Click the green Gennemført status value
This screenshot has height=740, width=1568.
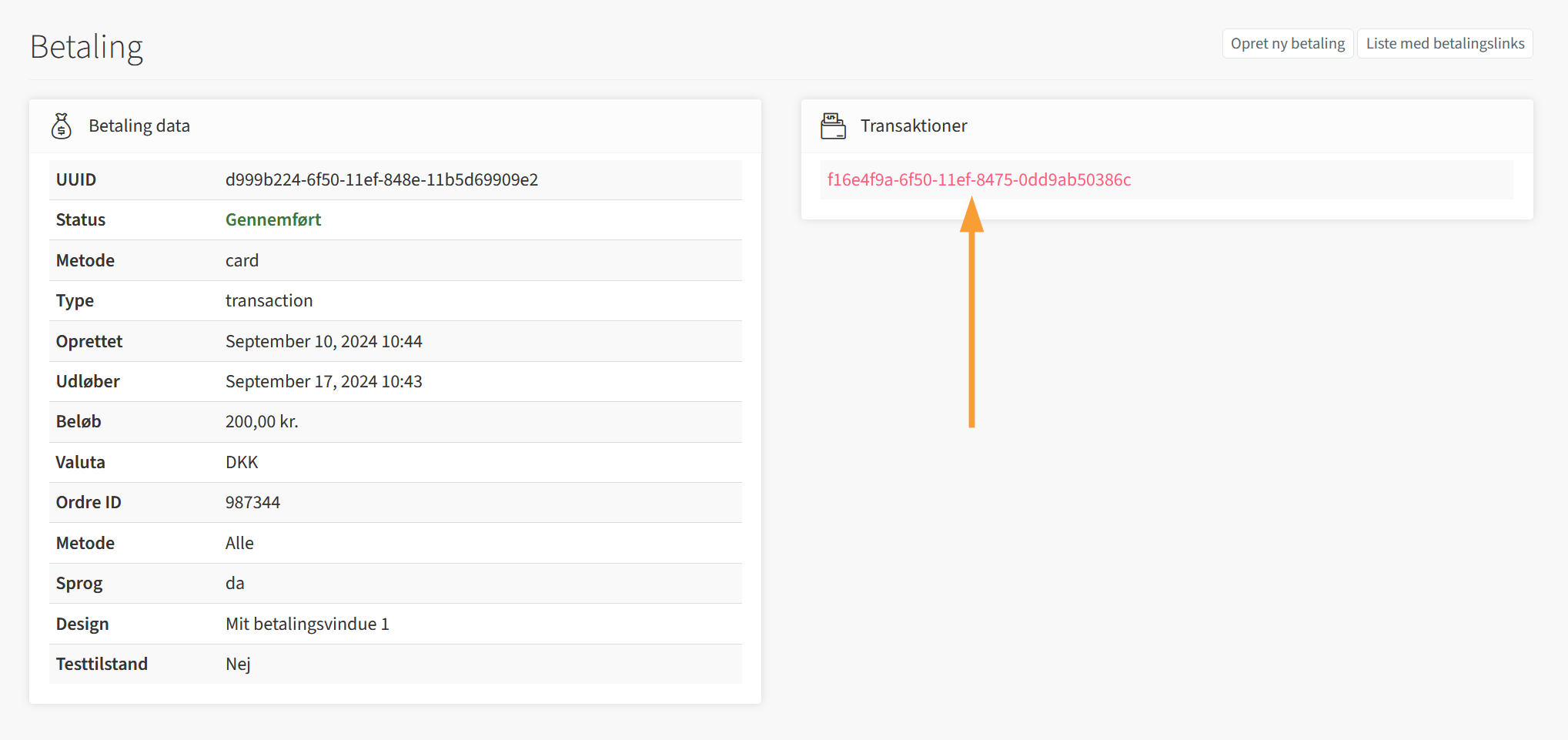[x=273, y=219]
